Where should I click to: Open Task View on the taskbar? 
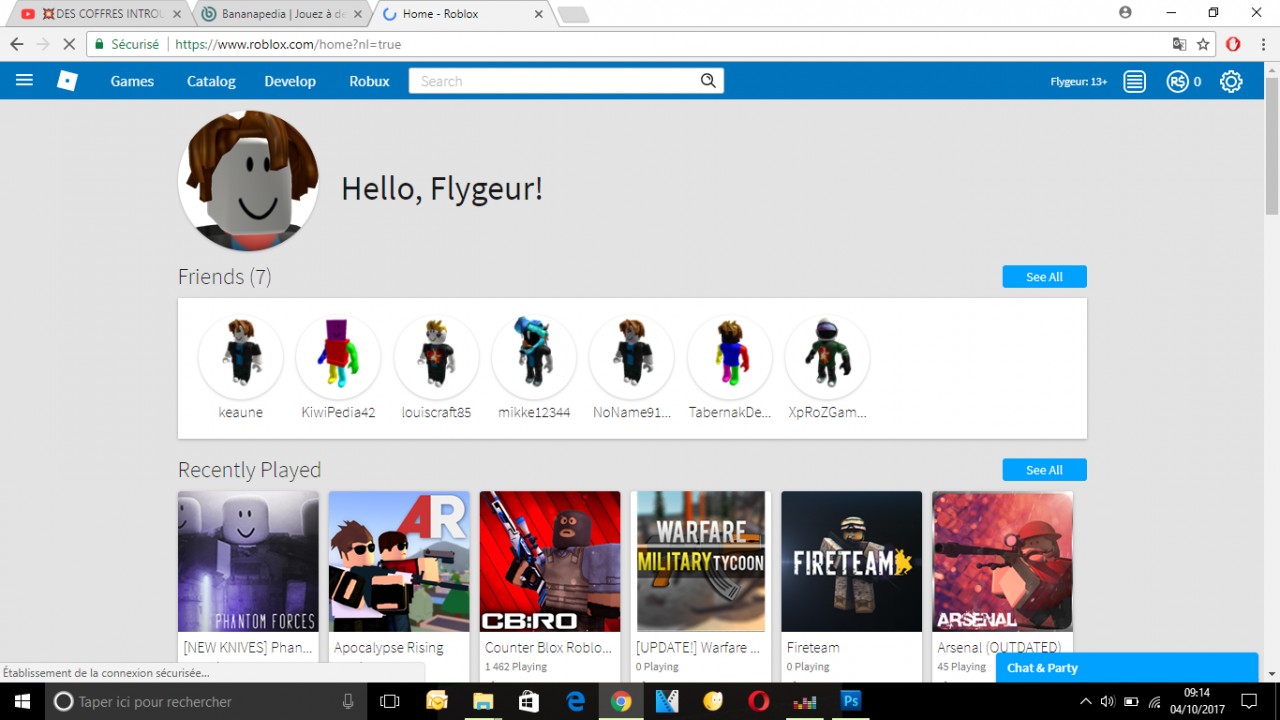coord(390,701)
